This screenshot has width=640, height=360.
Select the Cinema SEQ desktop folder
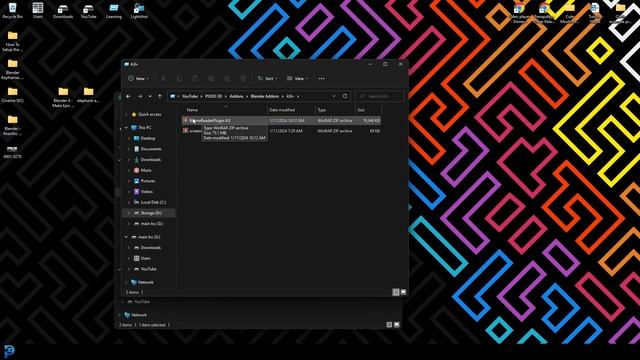point(13,95)
